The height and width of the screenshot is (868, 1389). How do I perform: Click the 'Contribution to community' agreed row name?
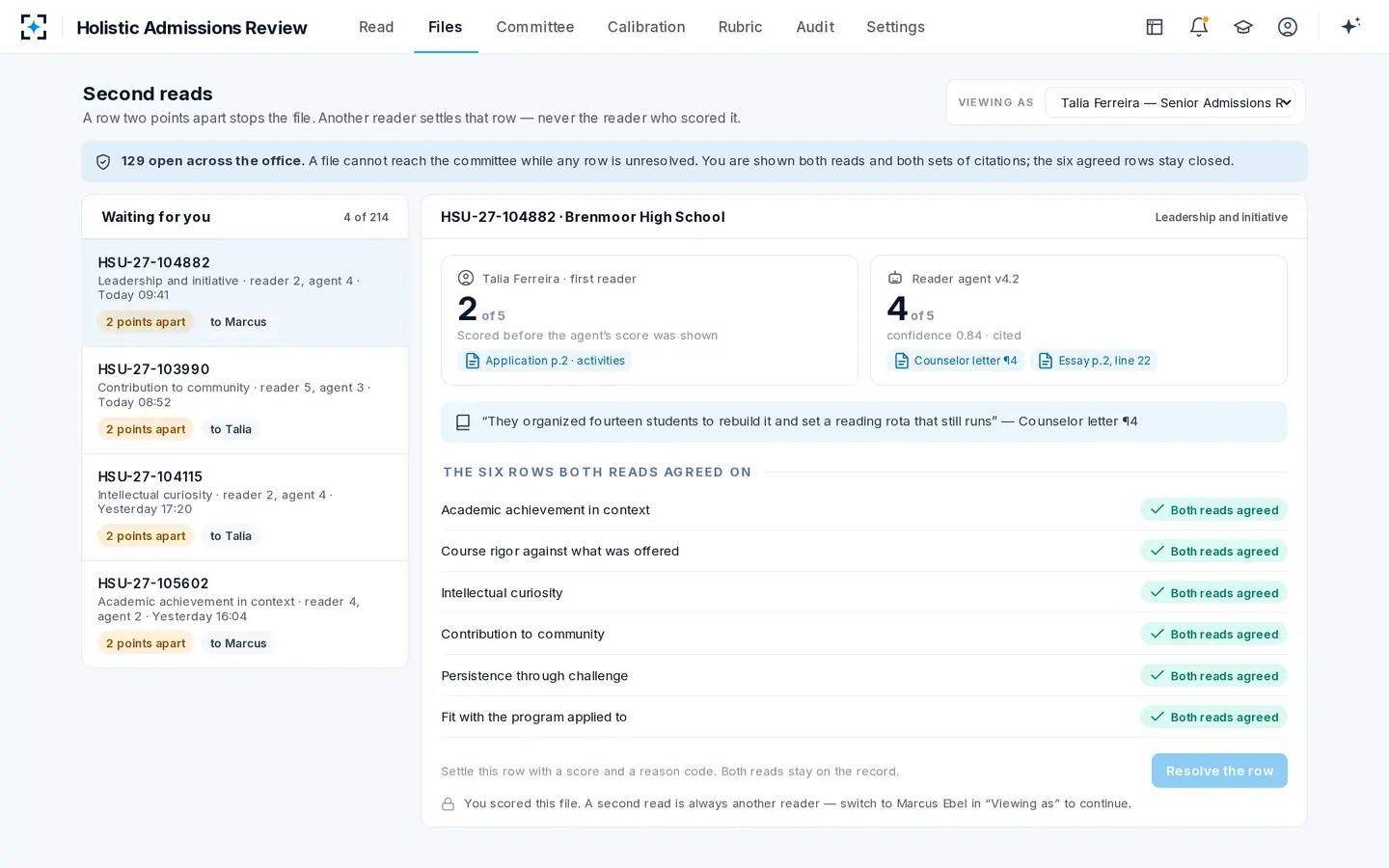[x=523, y=634]
